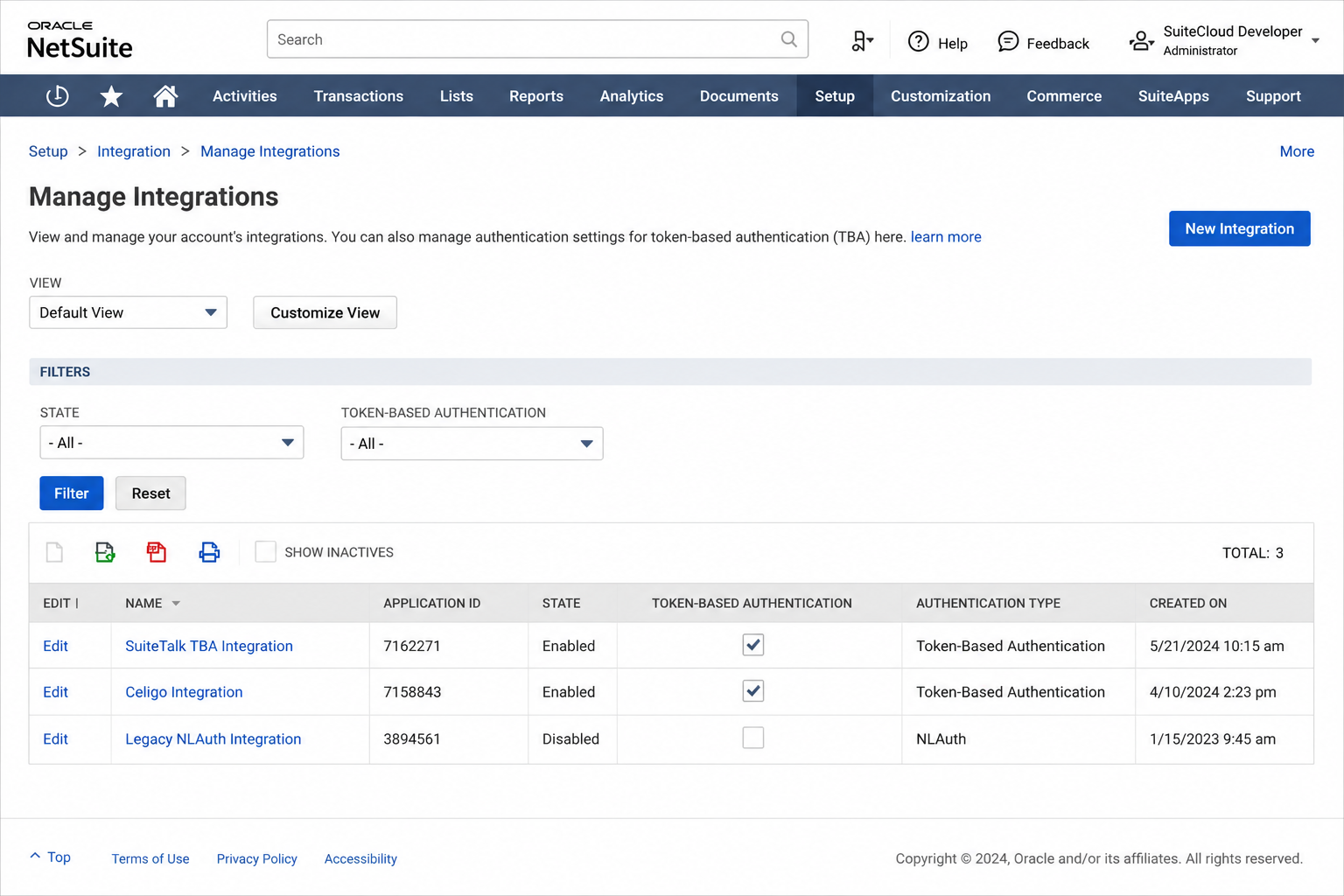Click the new document icon in list toolbar
Screen dimensions: 1344x896
pyautogui.click(x=54, y=552)
